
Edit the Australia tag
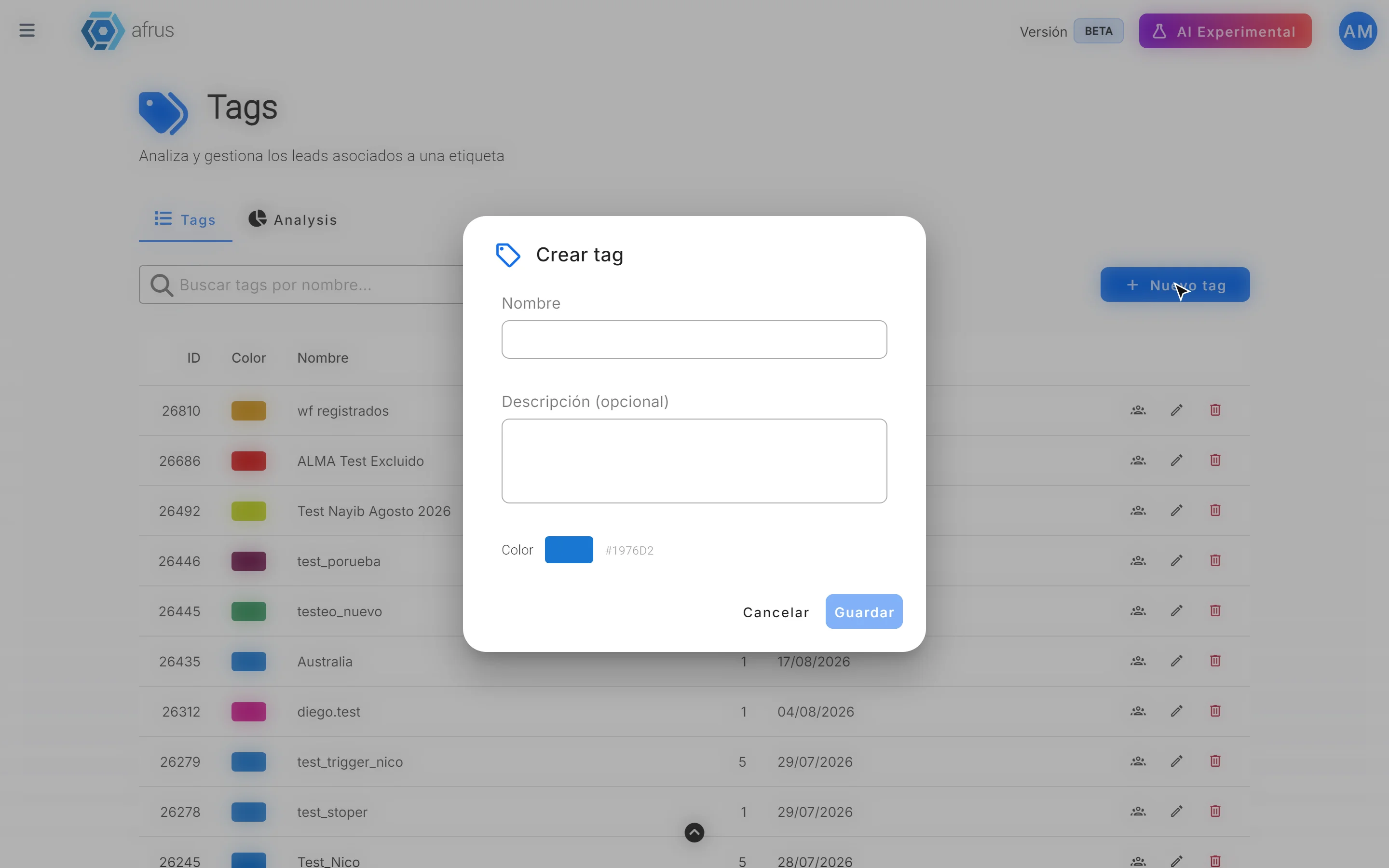point(1177,661)
